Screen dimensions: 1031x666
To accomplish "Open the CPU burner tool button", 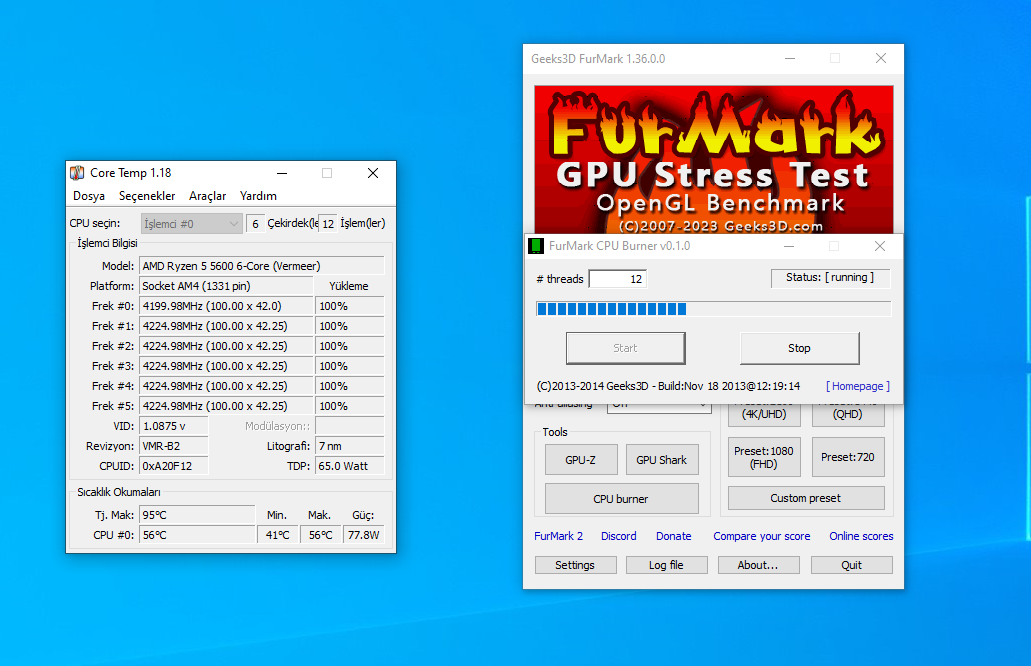I will click(x=621, y=499).
